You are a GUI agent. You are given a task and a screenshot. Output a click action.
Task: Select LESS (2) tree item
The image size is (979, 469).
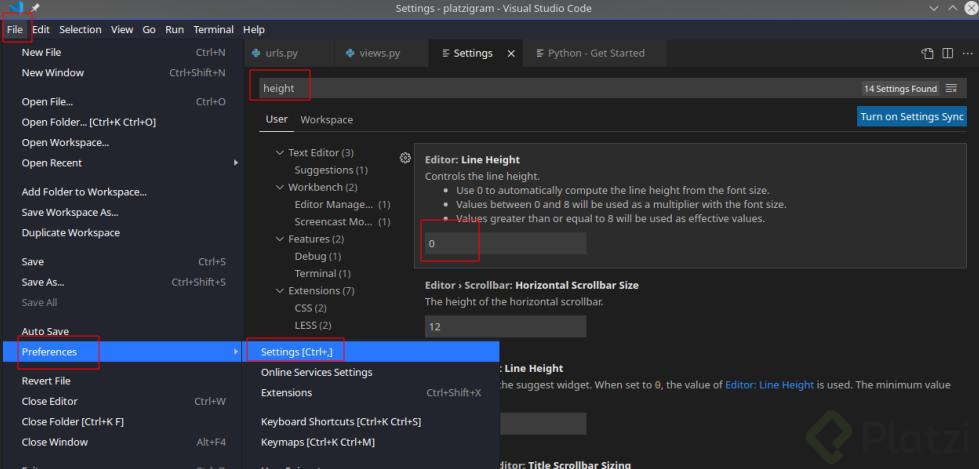pos(313,325)
